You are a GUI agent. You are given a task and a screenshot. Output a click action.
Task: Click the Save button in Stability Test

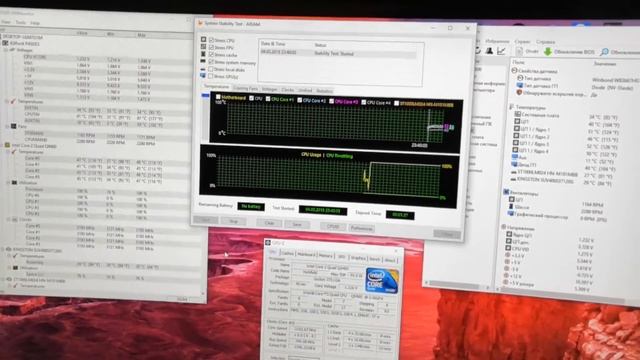point(297,224)
